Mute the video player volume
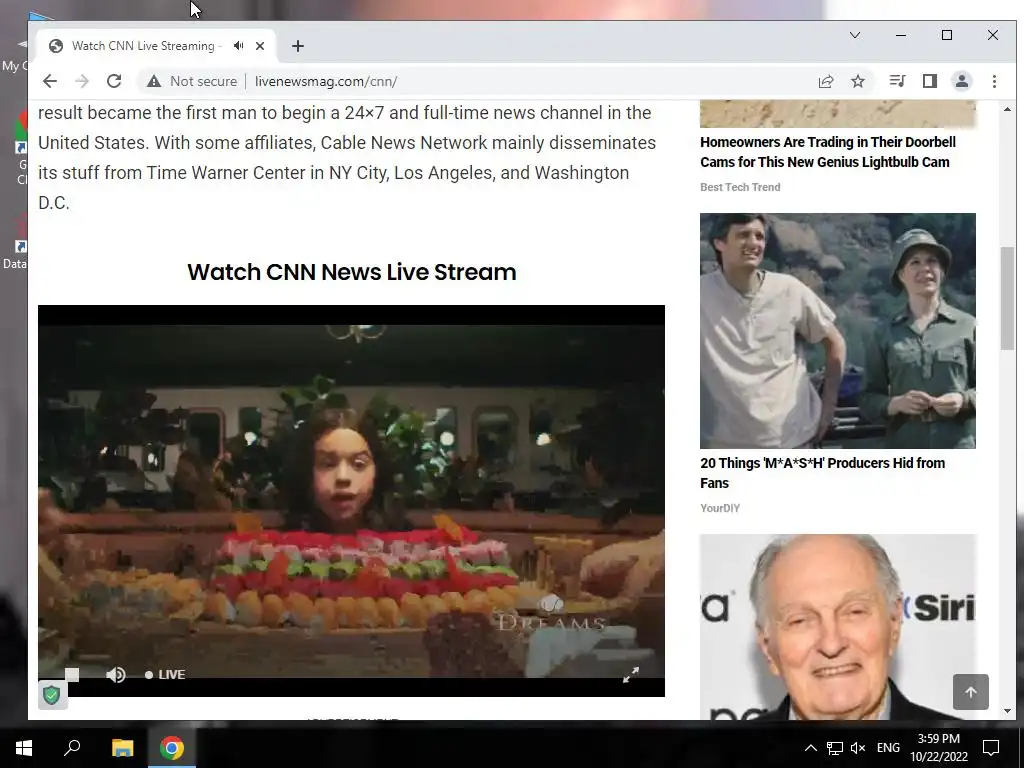Image resolution: width=1024 pixels, height=768 pixels. point(116,675)
